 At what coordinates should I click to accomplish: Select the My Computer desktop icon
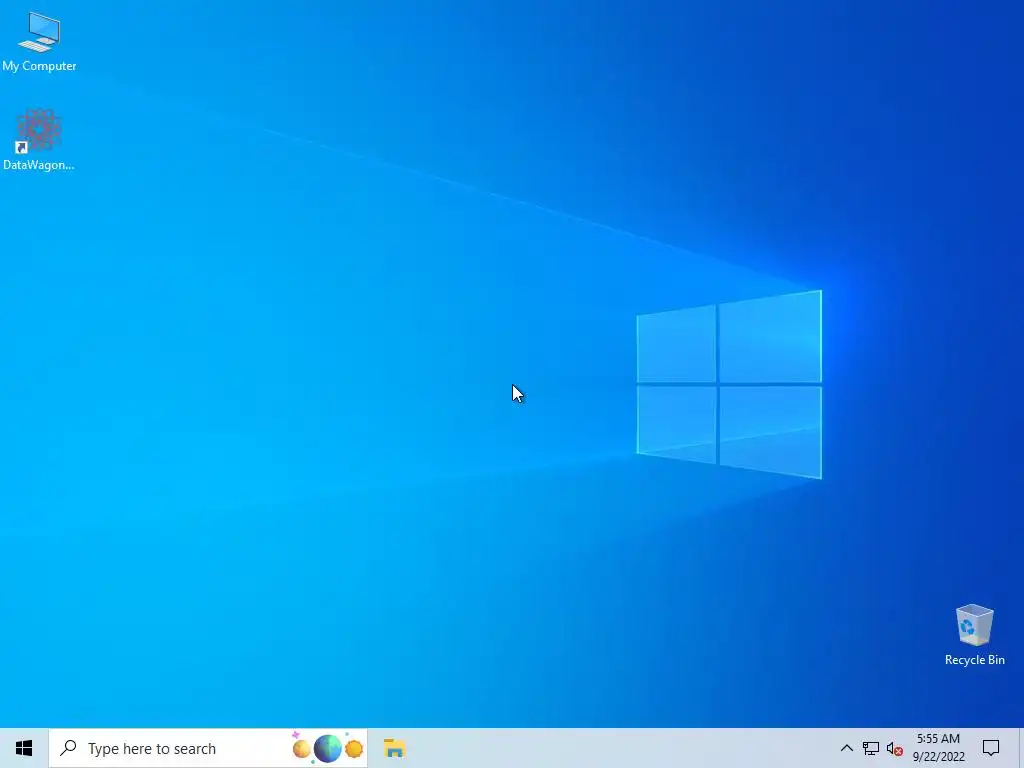point(39,42)
